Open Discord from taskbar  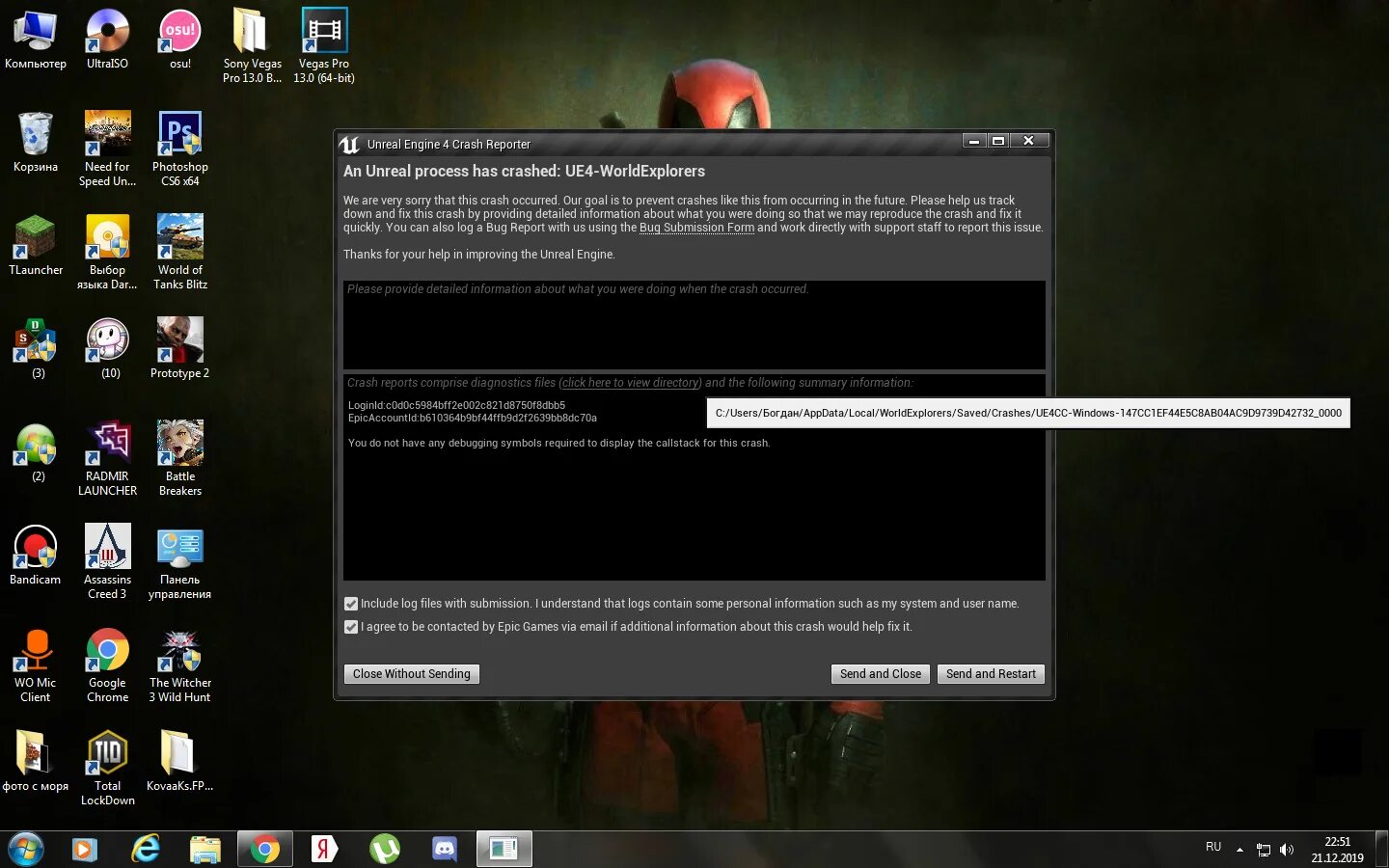(x=444, y=850)
